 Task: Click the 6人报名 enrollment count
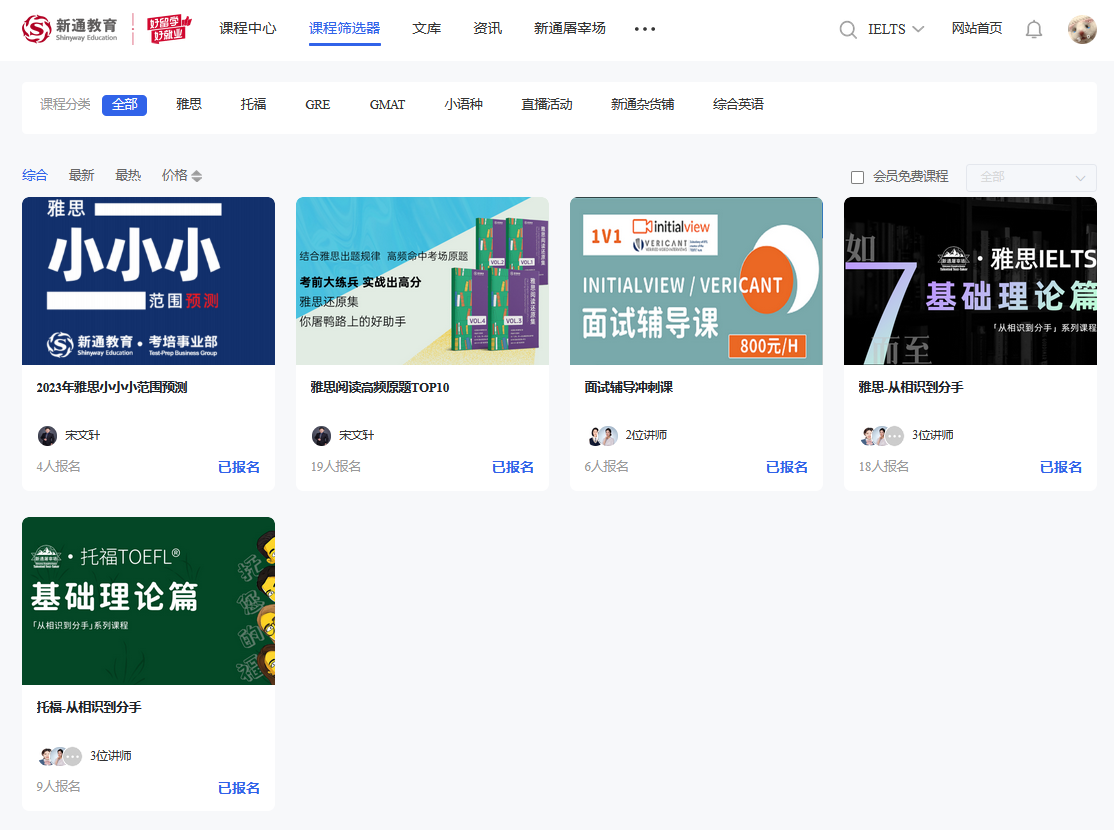pyautogui.click(x=606, y=466)
